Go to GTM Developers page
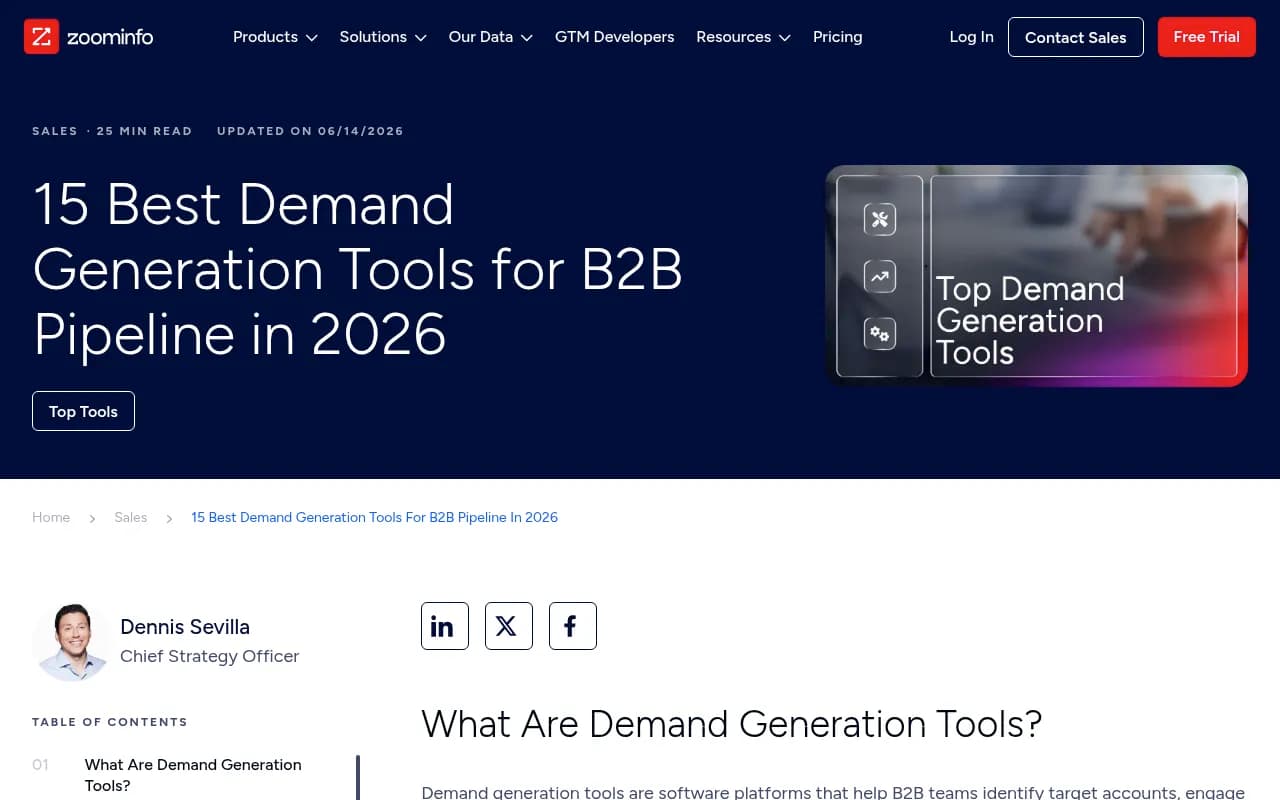The width and height of the screenshot is (1280, 800). (x=614, y=37)
